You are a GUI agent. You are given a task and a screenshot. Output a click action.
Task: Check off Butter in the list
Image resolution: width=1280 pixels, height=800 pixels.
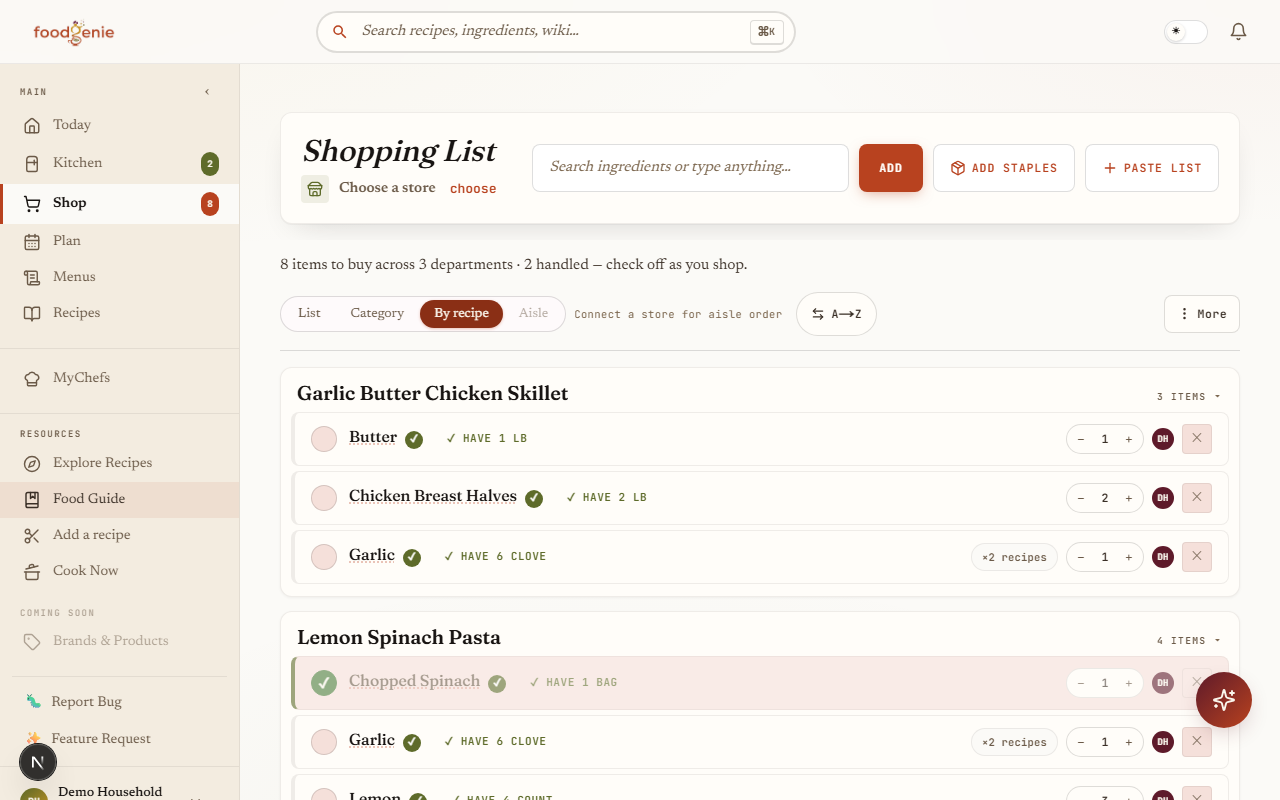324,439
